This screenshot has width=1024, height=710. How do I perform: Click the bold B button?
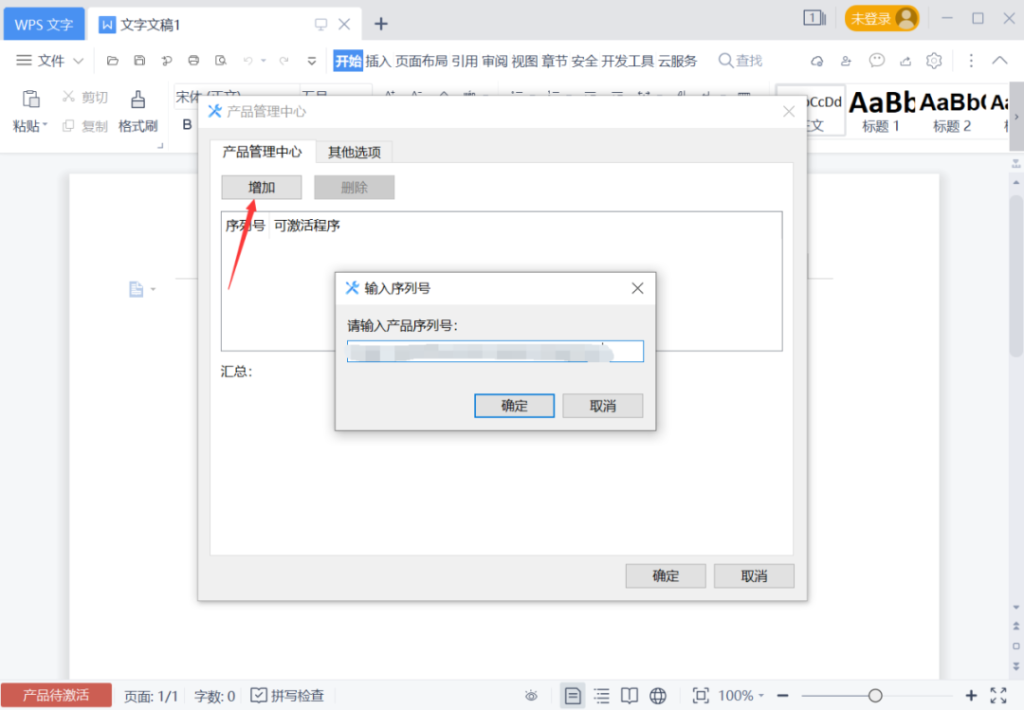pyautogui.click(x=187, y=124)
